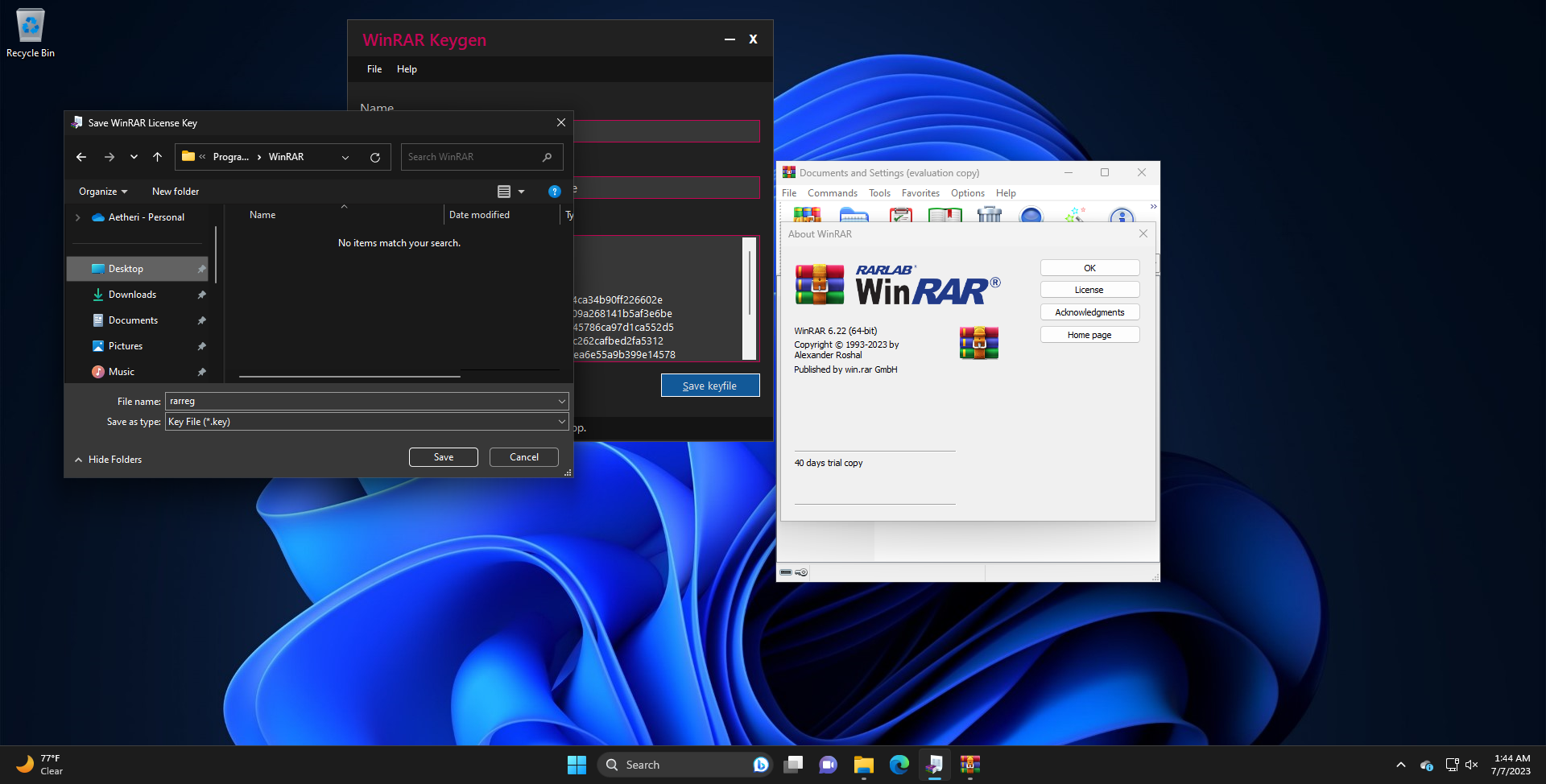Open the Tools menu in WinRAR
1546x784 pixels.
(879, 193)
